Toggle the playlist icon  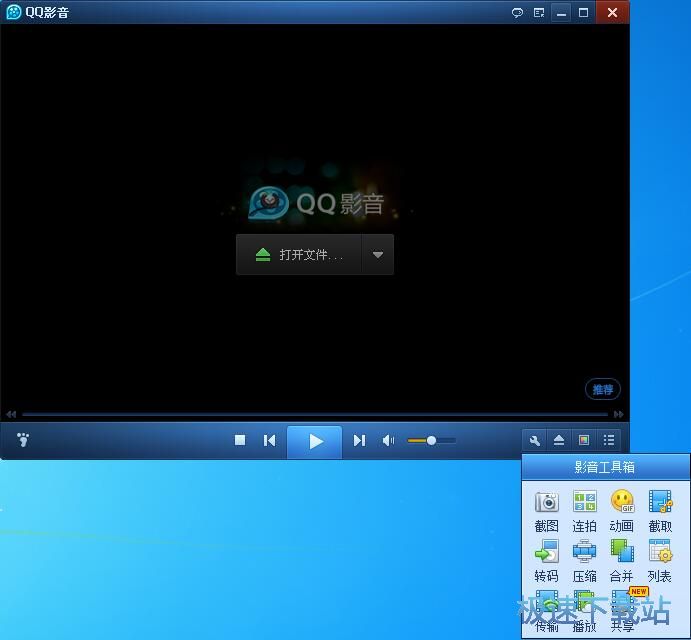[x=609, y=440]
